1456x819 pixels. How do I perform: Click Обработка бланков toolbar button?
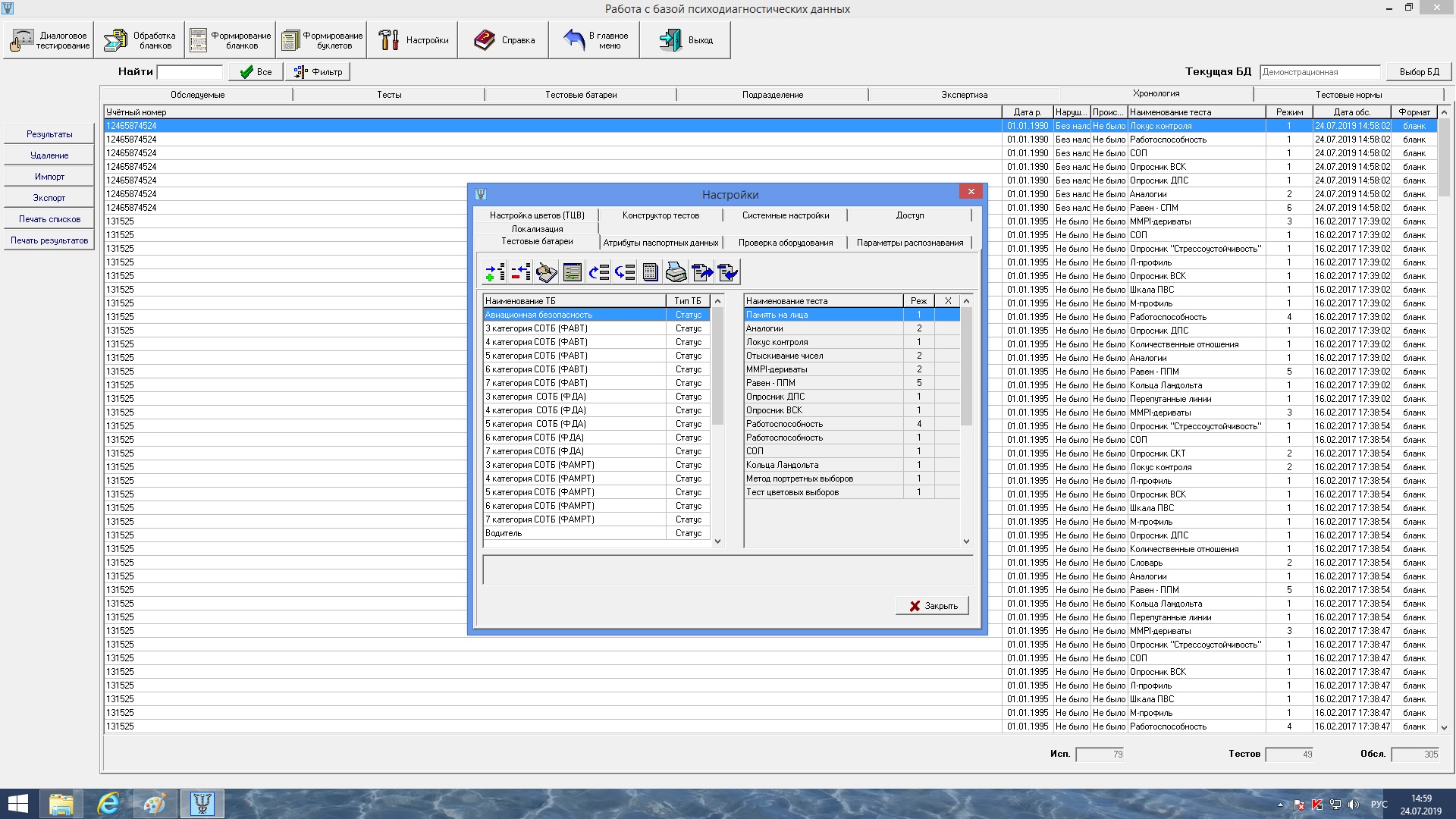140,40
